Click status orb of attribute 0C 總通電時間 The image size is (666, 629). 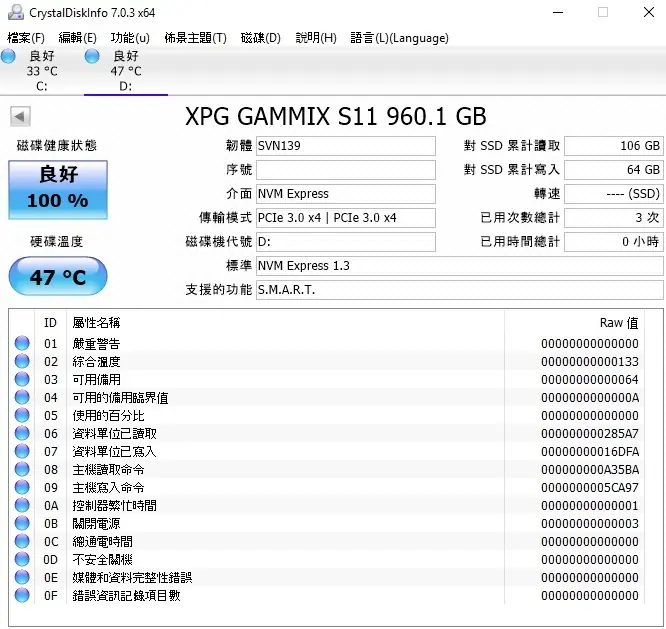tap(22, 541)
